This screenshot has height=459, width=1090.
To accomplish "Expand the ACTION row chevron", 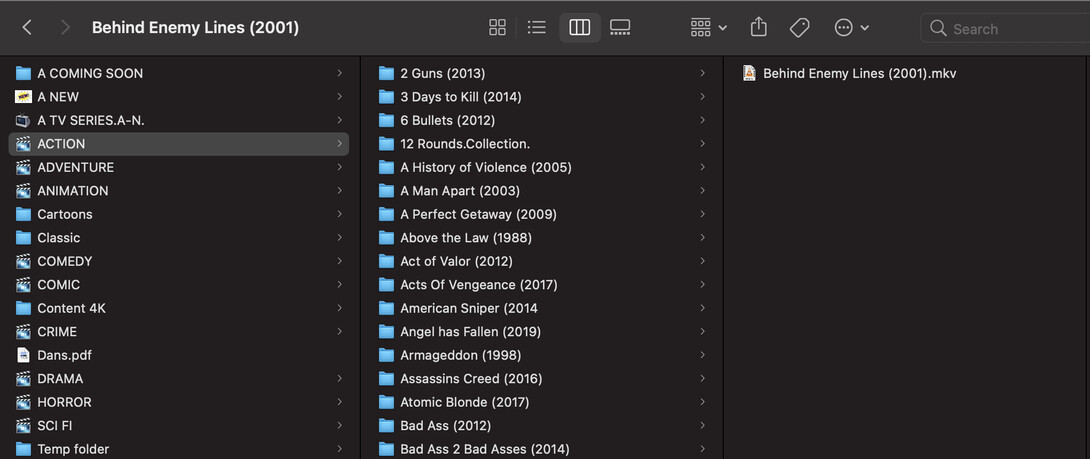I will pos(339,144).
